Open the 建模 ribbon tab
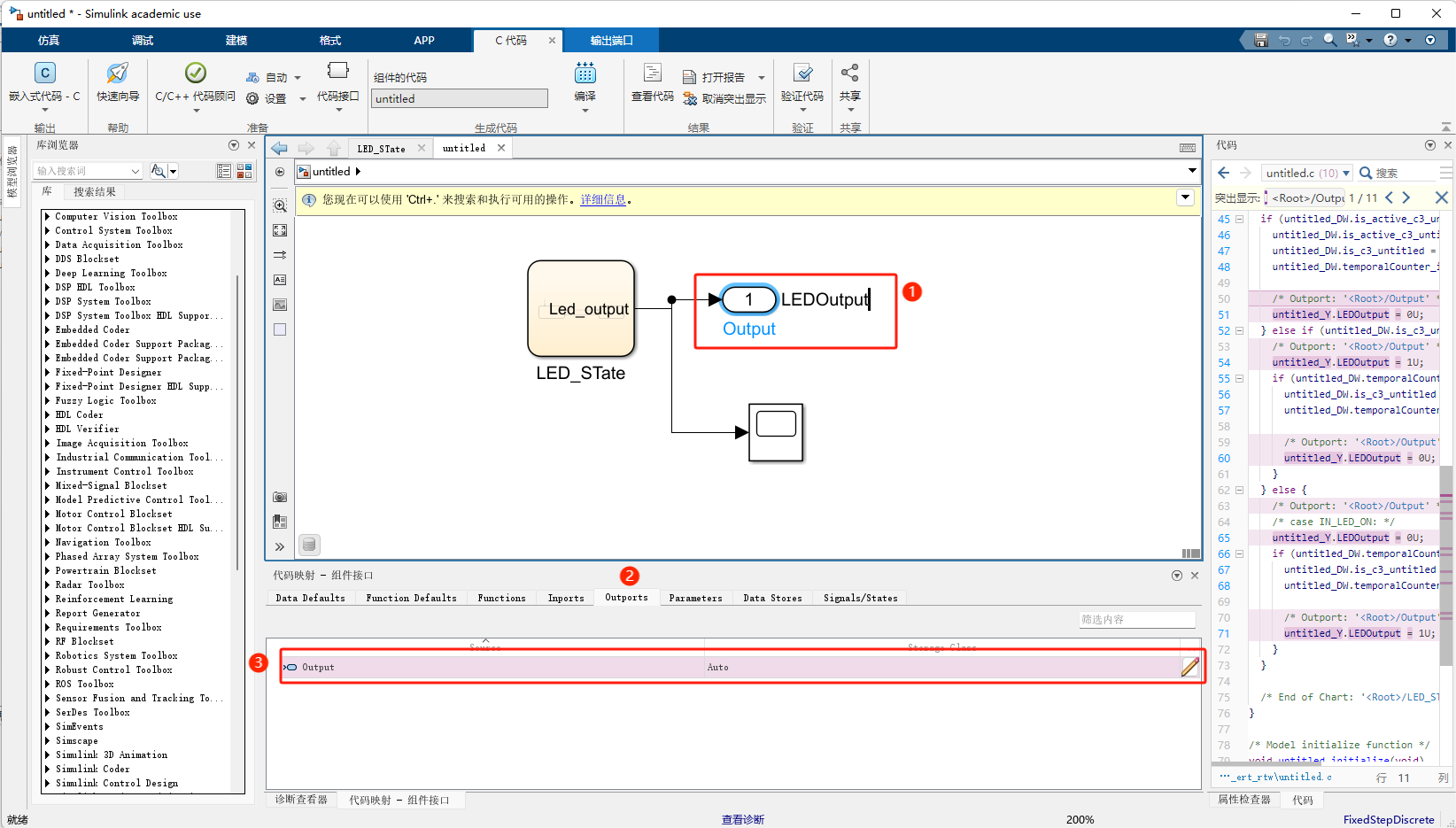This screenshot has height=828, width=1456. (x=236, y=40)
